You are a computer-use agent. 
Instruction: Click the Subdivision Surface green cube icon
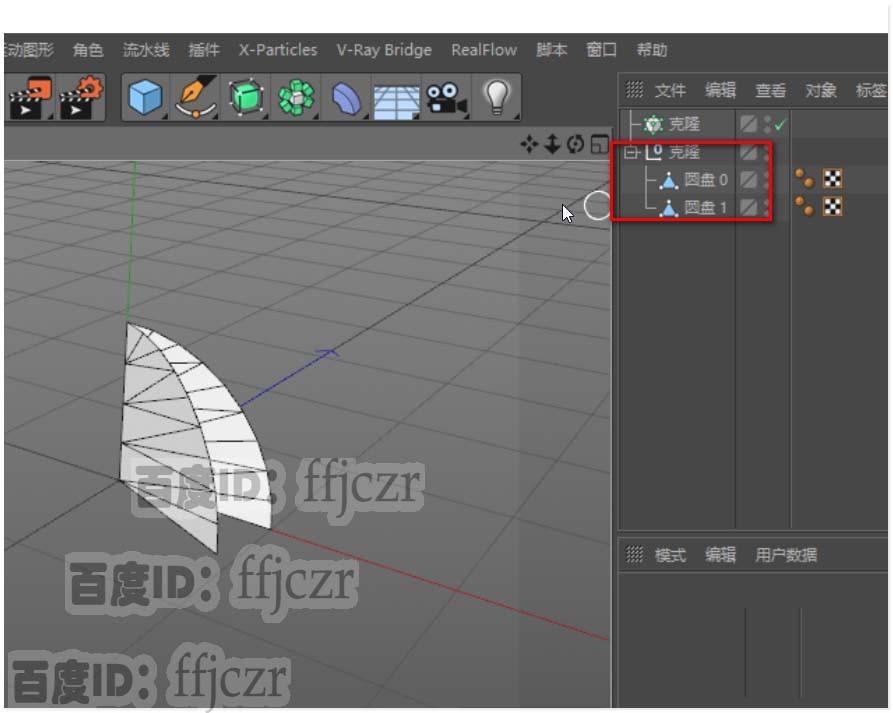(x=246, y=97)
